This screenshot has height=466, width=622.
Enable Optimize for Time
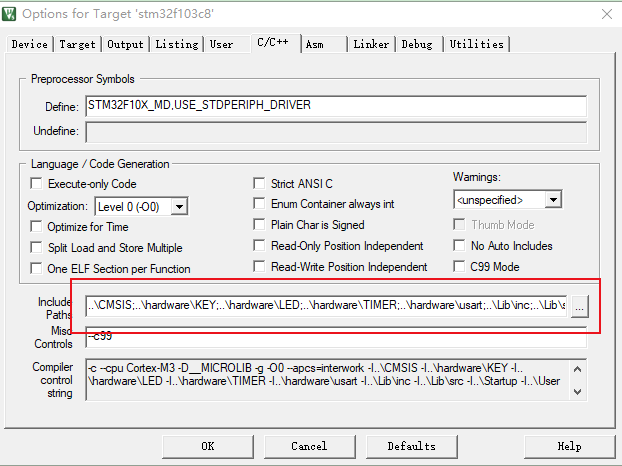36,227
